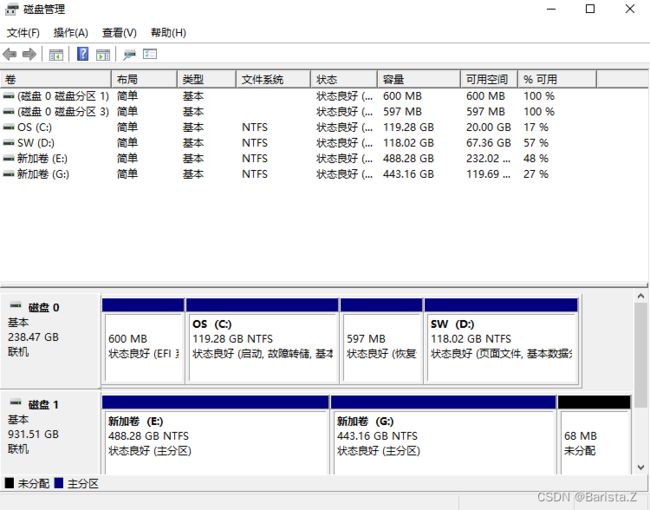Click the 磁盘 1 931.51 GB label panel
Viewport: 650px width, 510px height.
pyautogui.click(x=51, y=433)
